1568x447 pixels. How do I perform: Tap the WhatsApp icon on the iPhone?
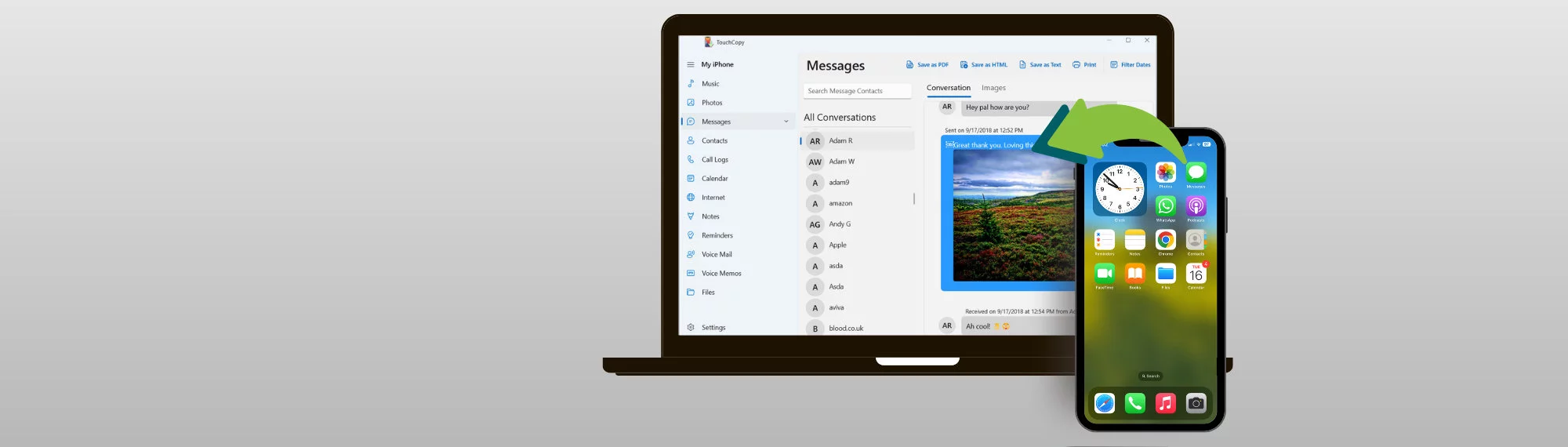click(x=1166, y=206)
